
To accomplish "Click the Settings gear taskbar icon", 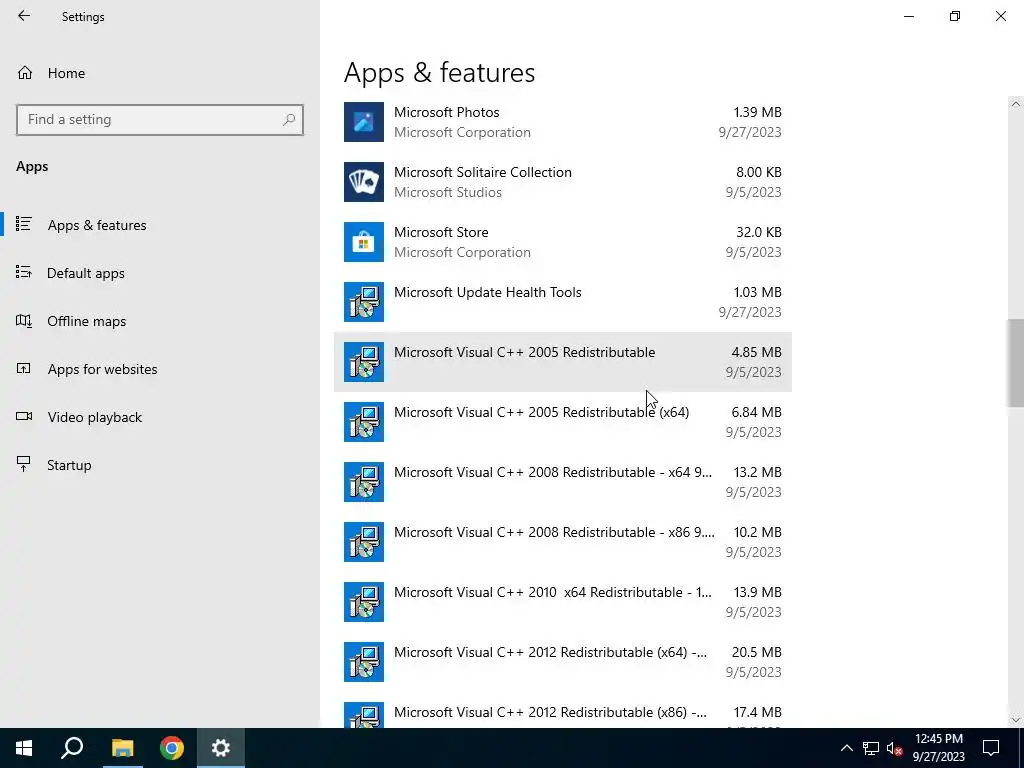I will 221,748.
